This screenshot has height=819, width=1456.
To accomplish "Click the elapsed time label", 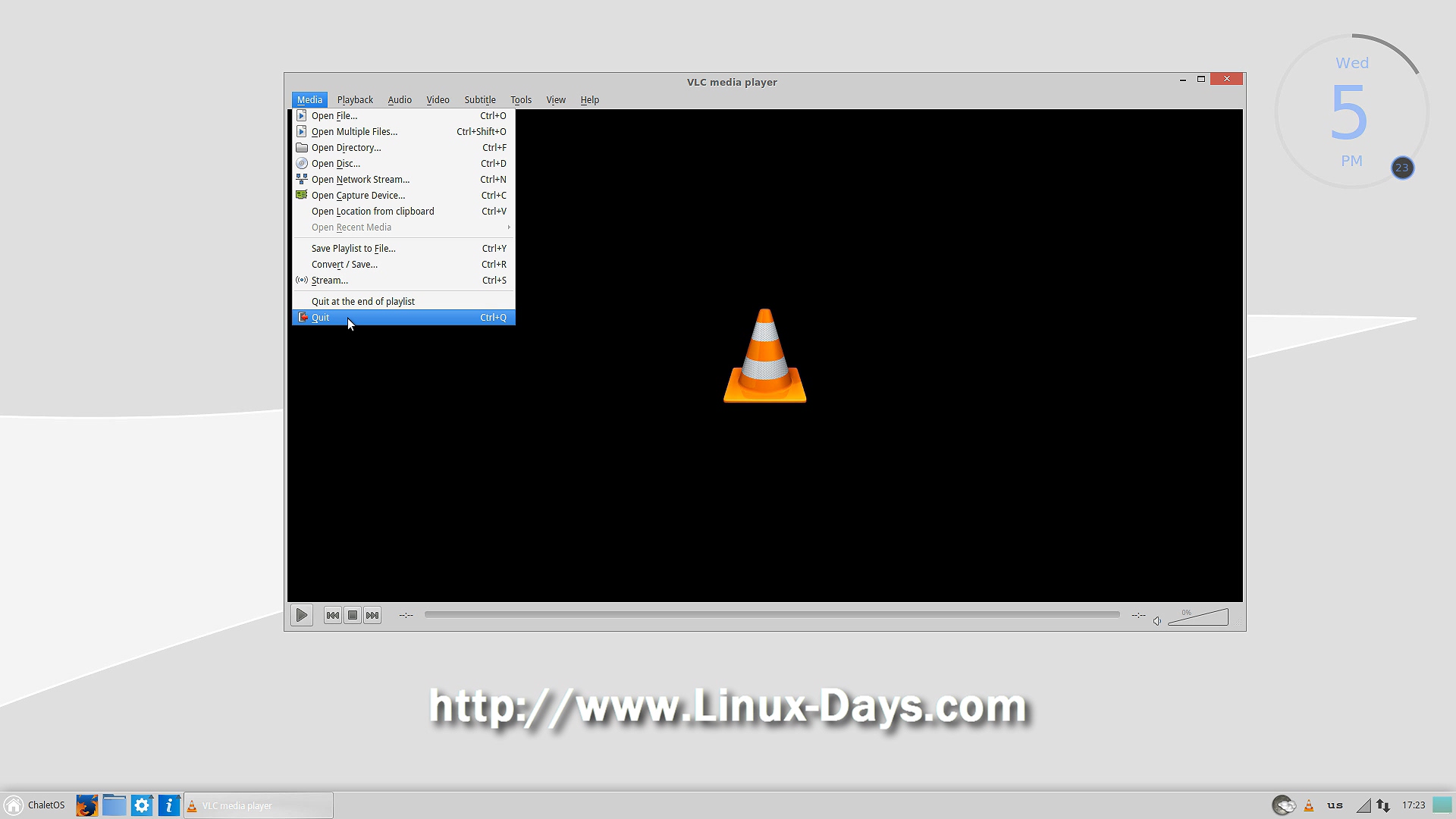I will (406, 615).
